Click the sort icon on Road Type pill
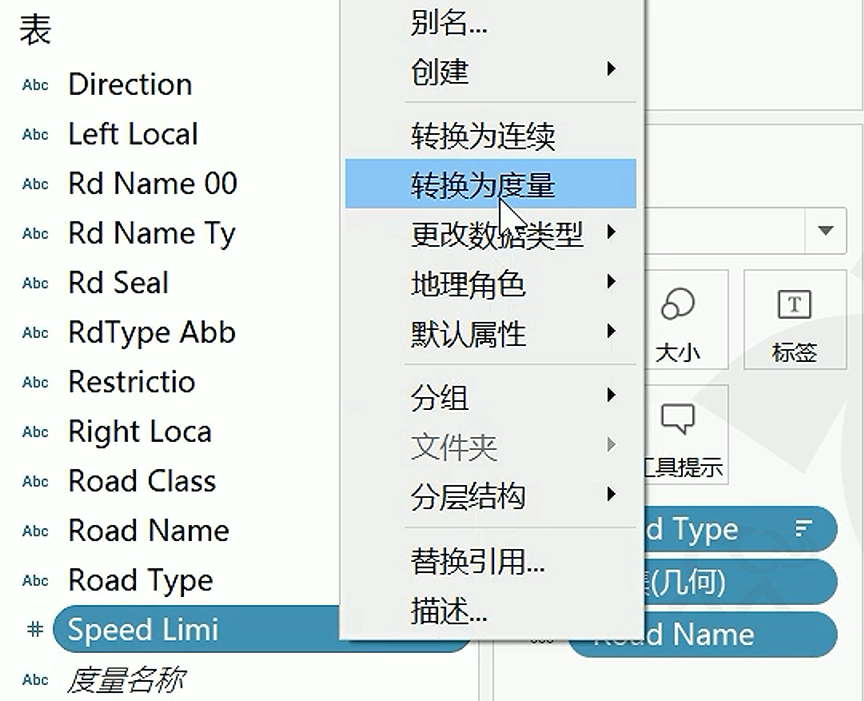The image size is (864, 701). [x=804, y=529]
